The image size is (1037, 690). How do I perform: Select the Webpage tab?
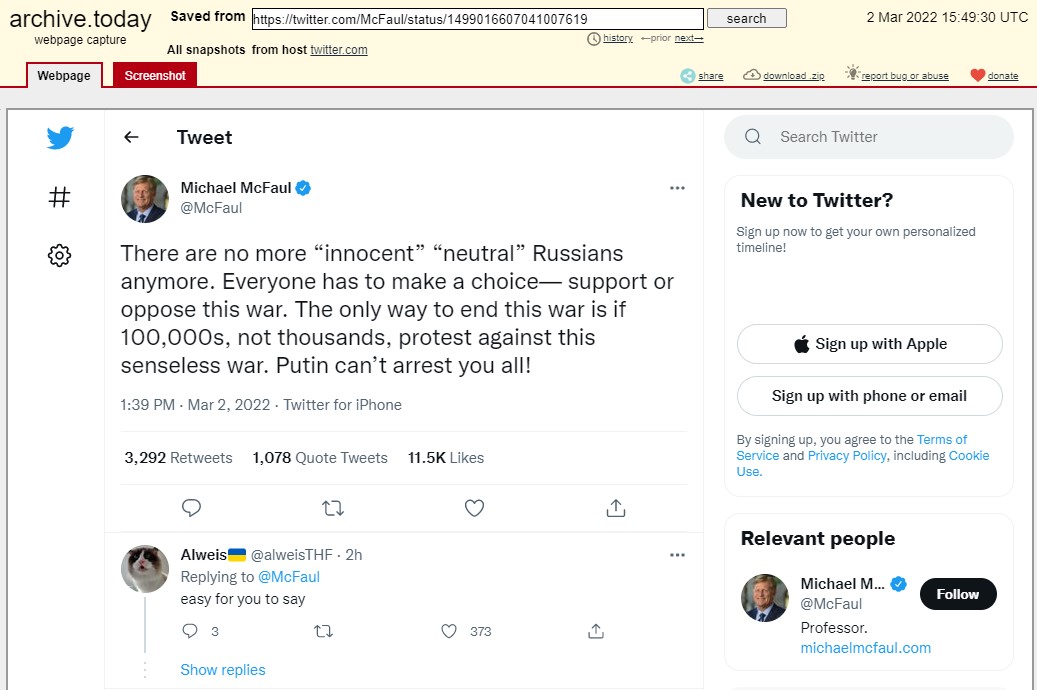coord(64,76)
